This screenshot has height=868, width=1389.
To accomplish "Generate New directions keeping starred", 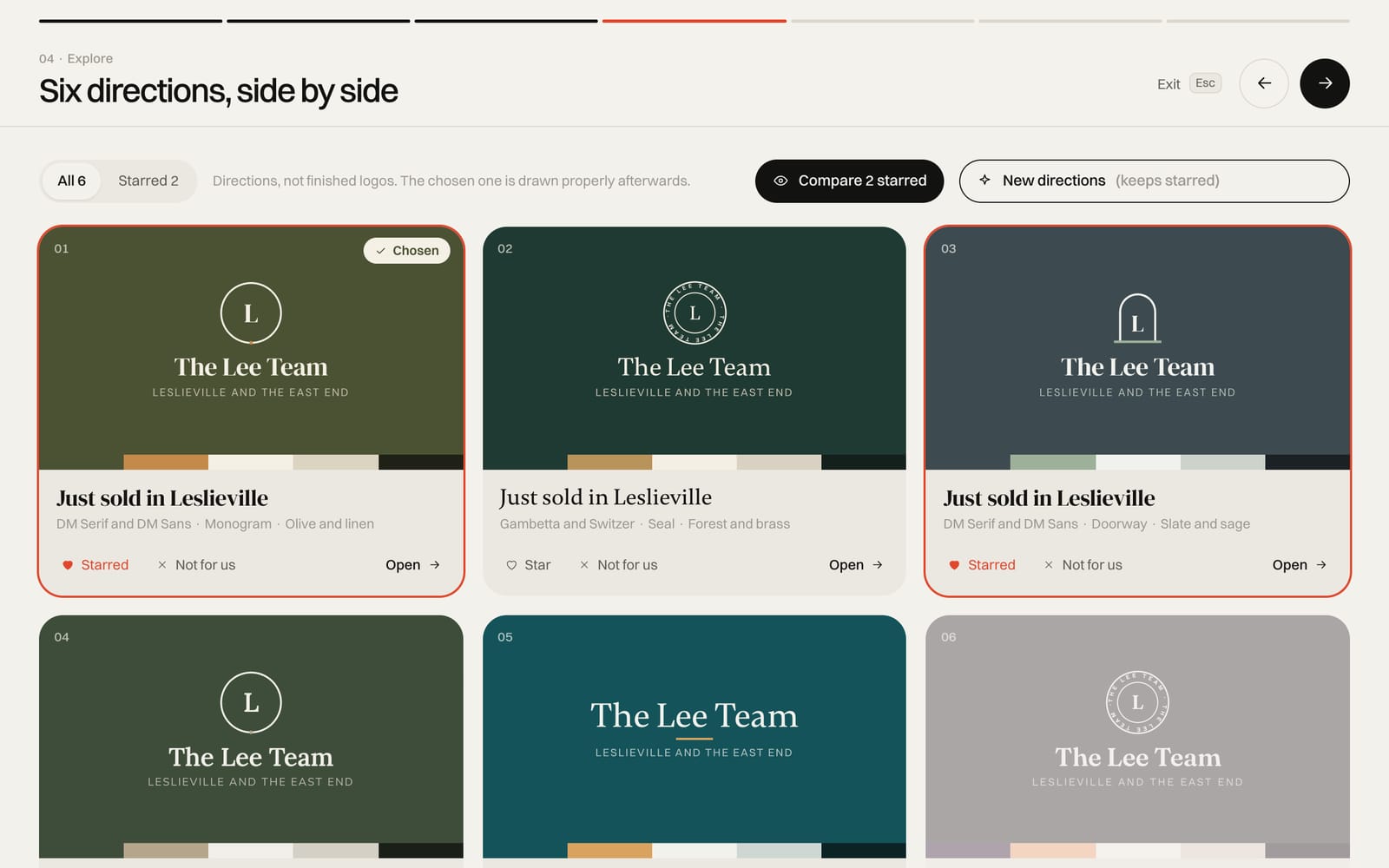I will (1154, 181).
